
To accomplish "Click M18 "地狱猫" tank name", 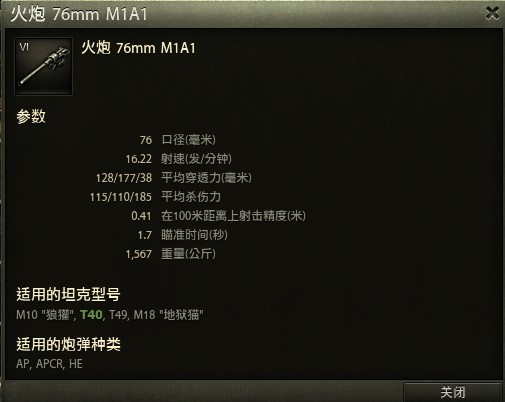I will 168,315.
